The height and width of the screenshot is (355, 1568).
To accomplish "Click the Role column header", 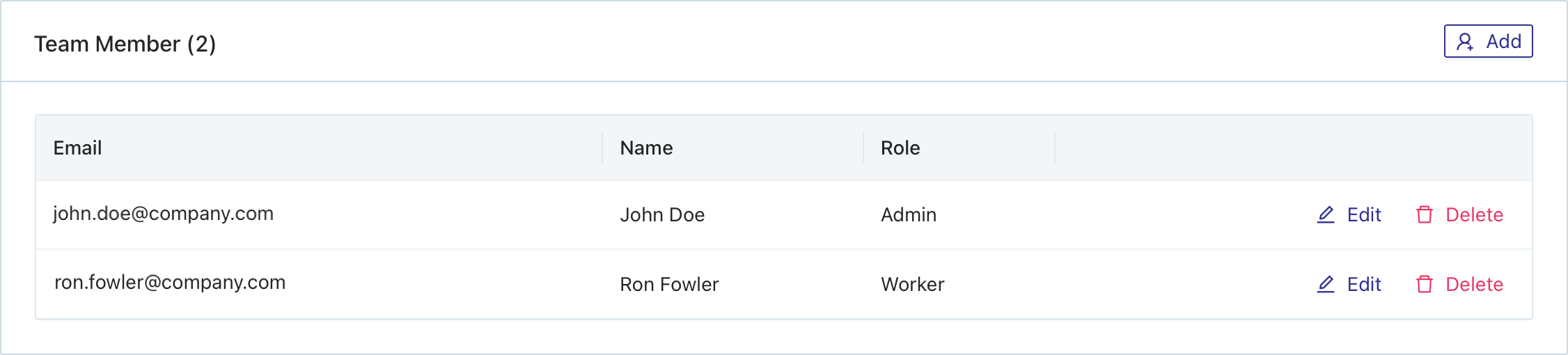I will (900, 148).
